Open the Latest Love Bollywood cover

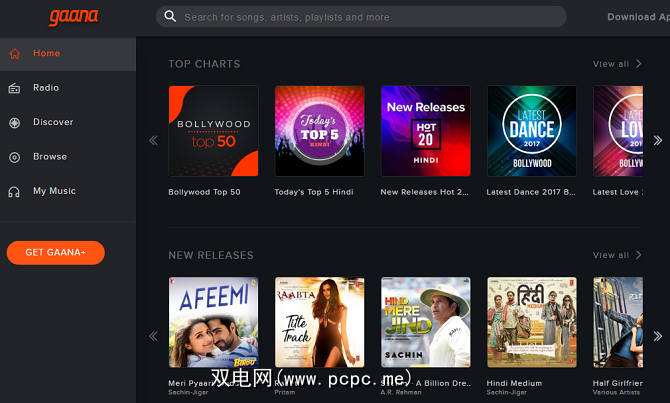coord(618,131)
